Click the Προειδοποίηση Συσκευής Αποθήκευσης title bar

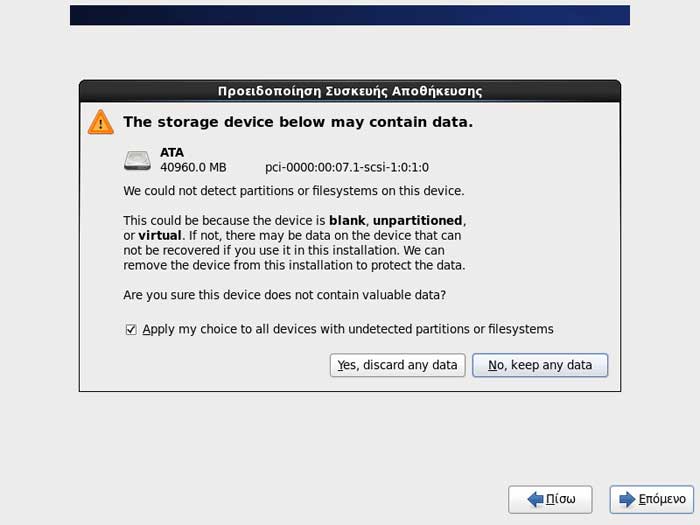pos(350,91)
